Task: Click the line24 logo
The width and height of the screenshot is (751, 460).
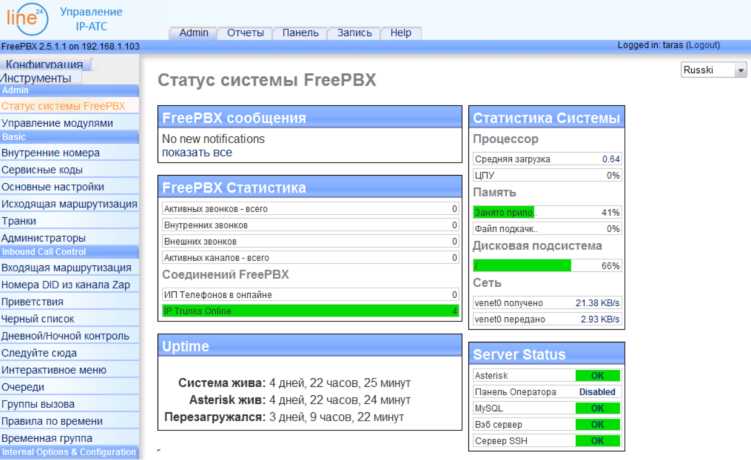Action: pos(27,18)
